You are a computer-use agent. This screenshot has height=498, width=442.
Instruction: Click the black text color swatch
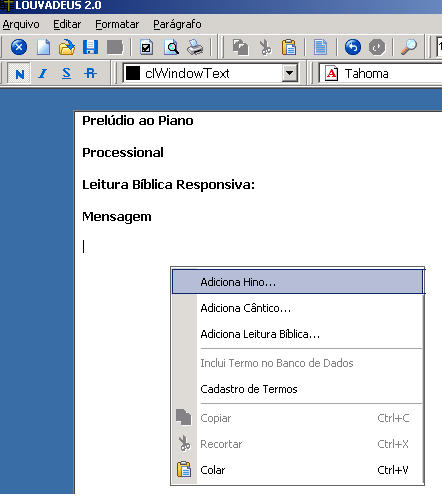coord(133,73)
